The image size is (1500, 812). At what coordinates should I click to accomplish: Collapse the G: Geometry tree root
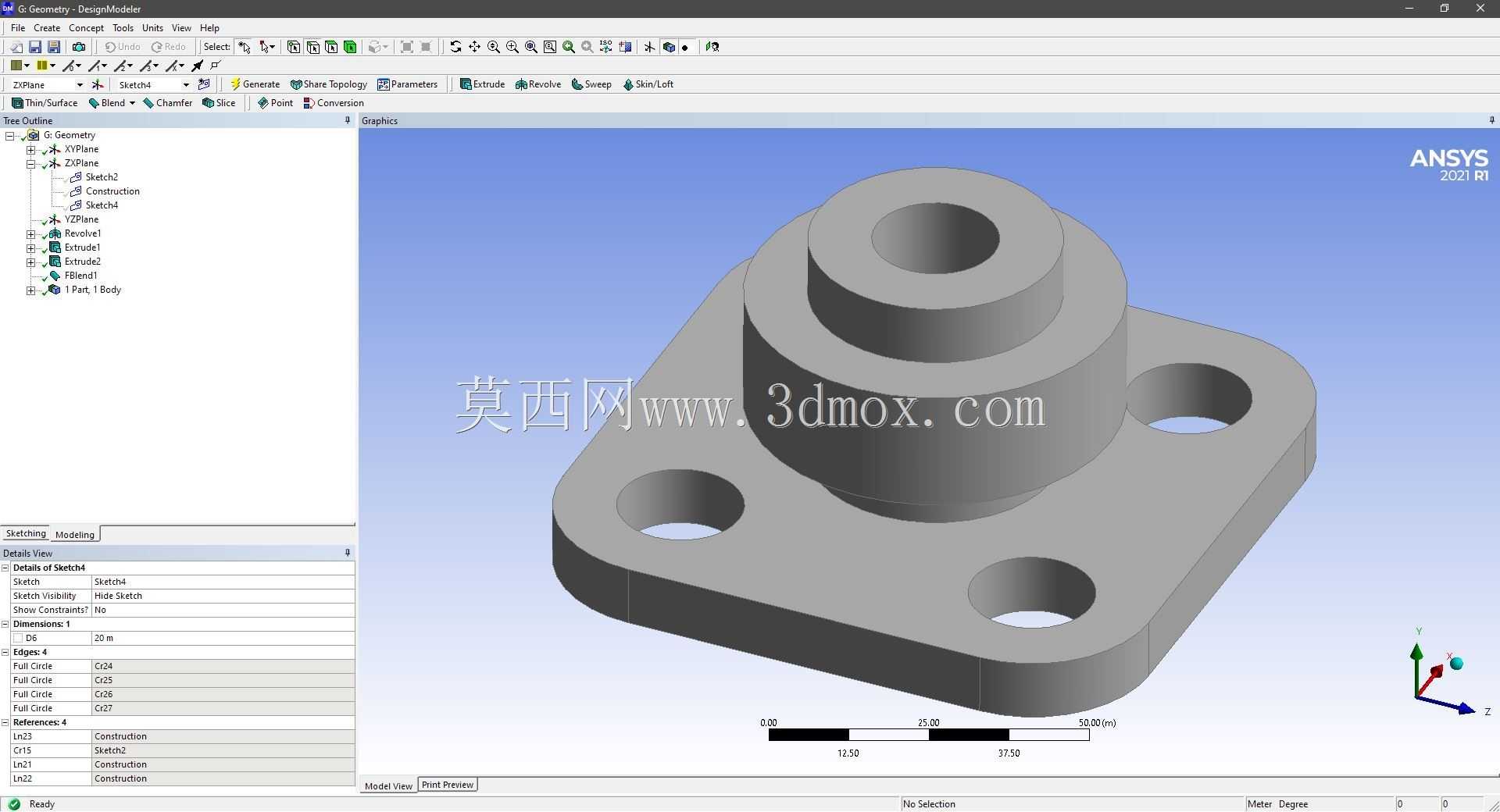(10, 135)
